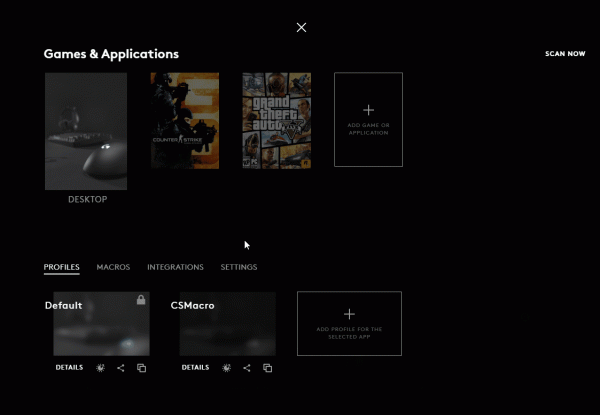Add profile for the selected app

pos(349,323)
